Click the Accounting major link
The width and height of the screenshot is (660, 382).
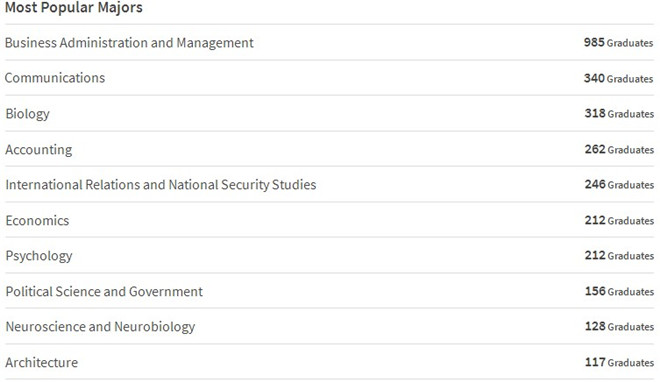click(x=39, y=149)
